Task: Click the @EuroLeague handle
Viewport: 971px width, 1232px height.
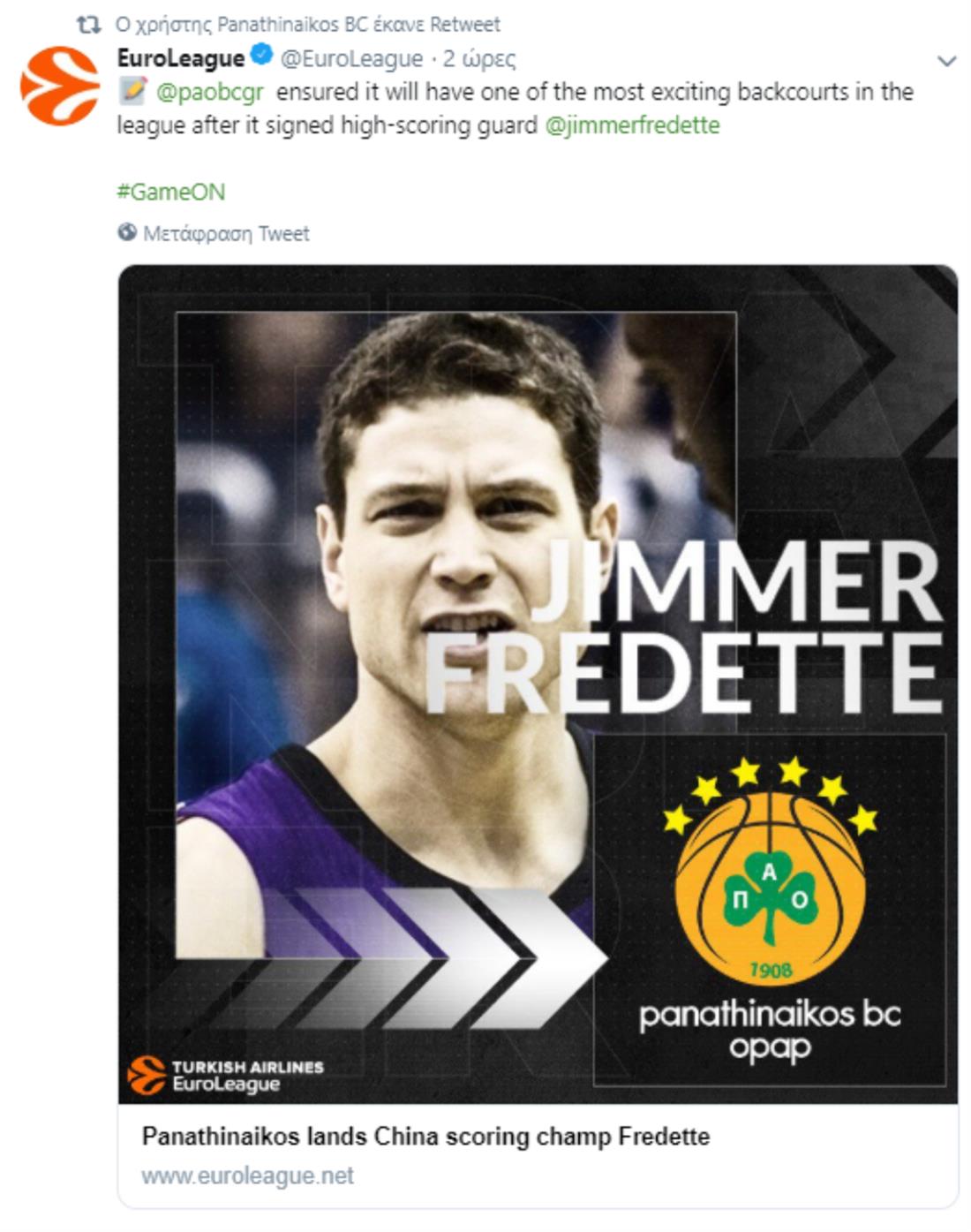Action: coord(351,58)
